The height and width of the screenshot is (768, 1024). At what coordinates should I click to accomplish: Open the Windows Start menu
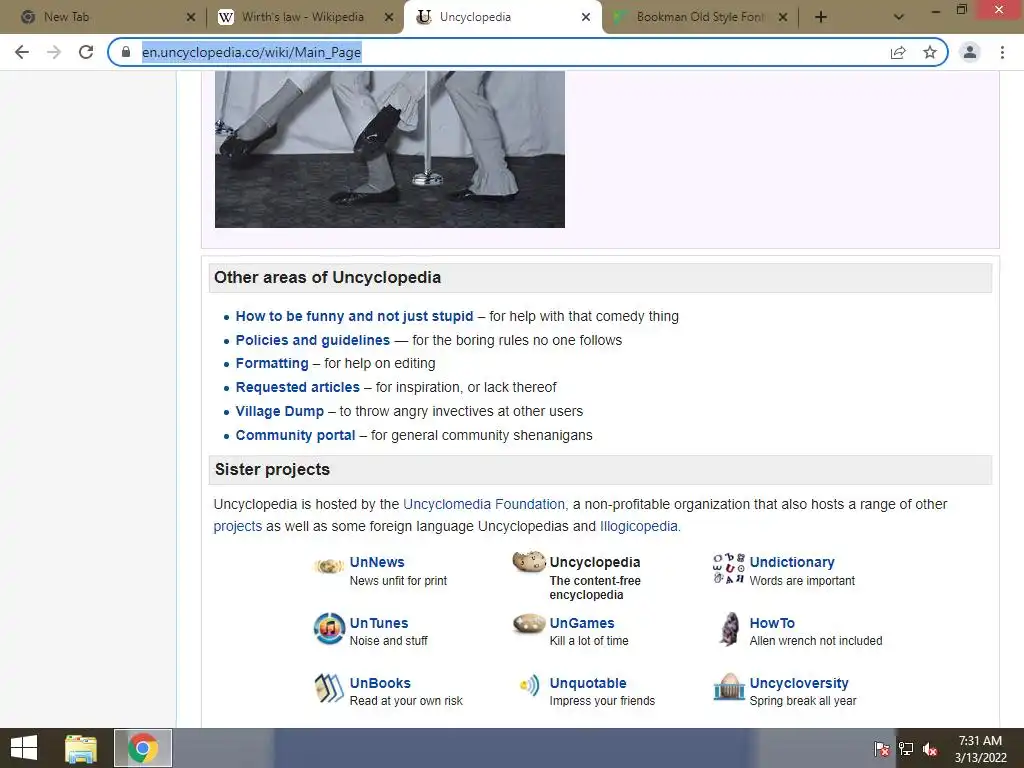[x=24, y=748]
